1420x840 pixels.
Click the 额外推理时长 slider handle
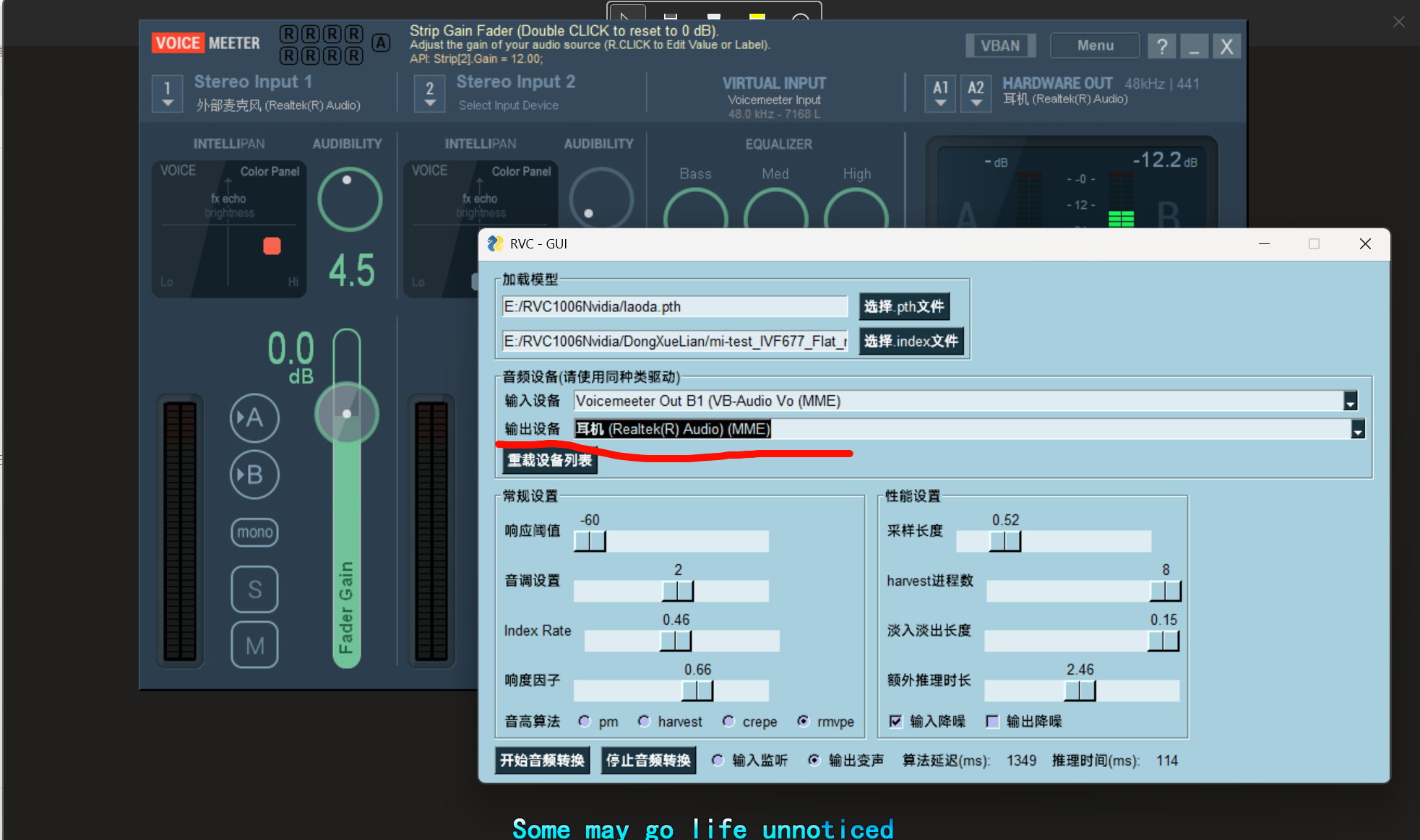tap(1080, 690)
